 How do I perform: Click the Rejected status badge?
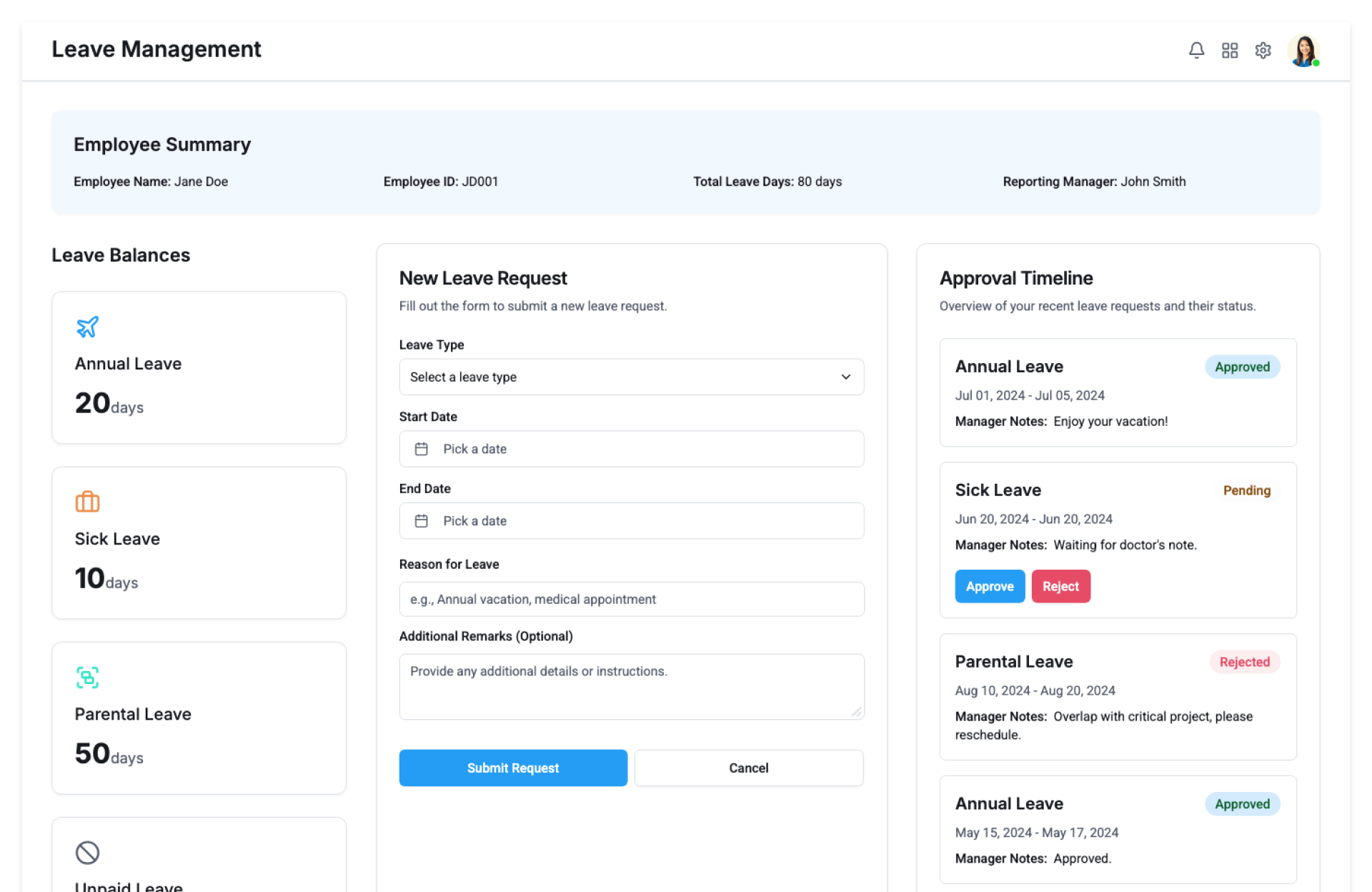click(x=1244, y=662)
